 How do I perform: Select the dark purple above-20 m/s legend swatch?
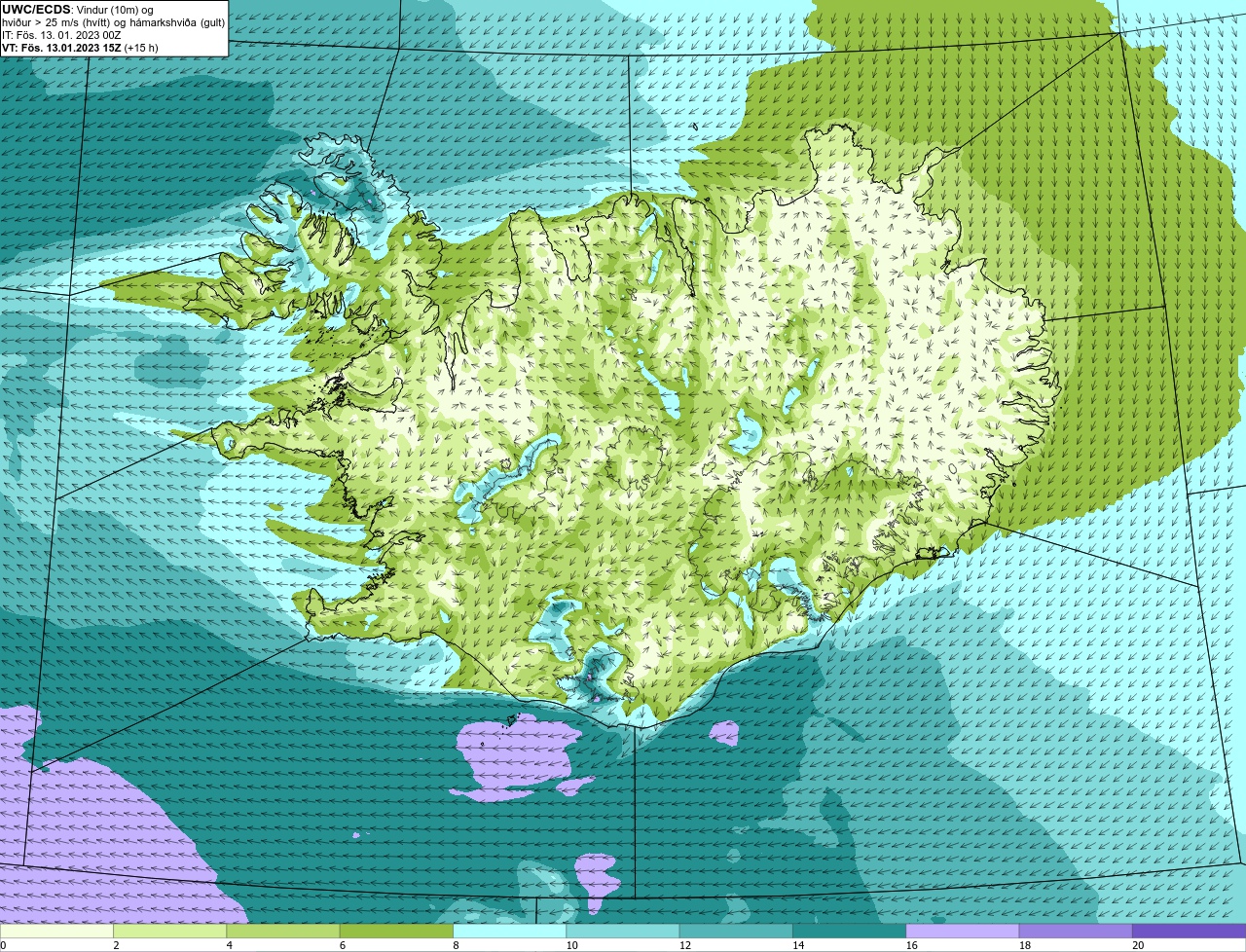pos(1189,932)
